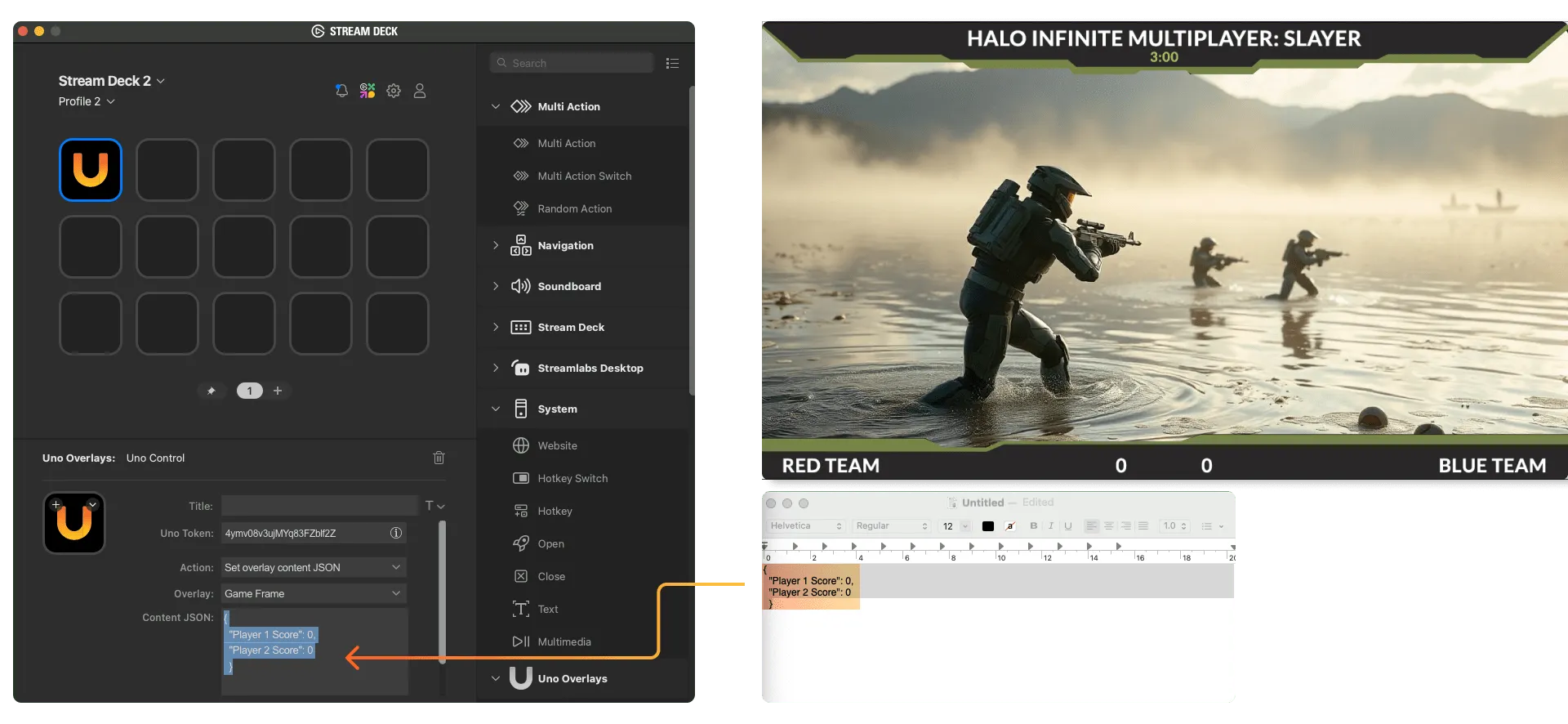This screenshot has width=1568, height=724.
Task: Click the property inspector scrollbar
Action: [443, 592]
